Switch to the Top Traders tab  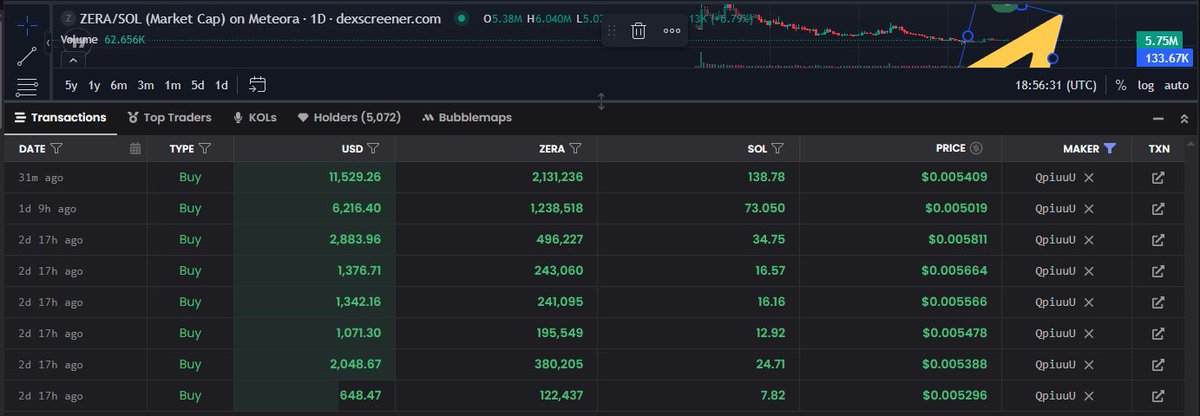(x=170, y=117)
